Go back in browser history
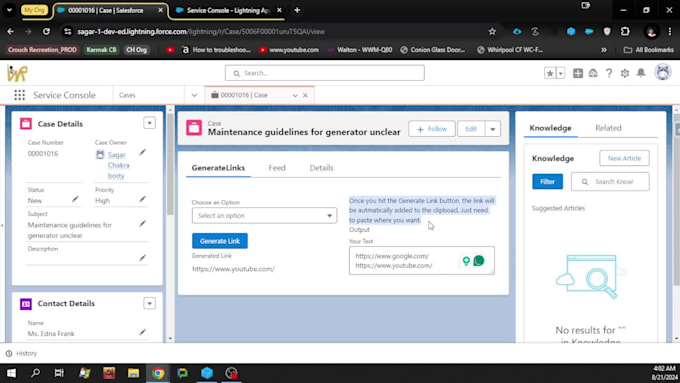This screenshot has width=680, height=383. click(10, 32)
